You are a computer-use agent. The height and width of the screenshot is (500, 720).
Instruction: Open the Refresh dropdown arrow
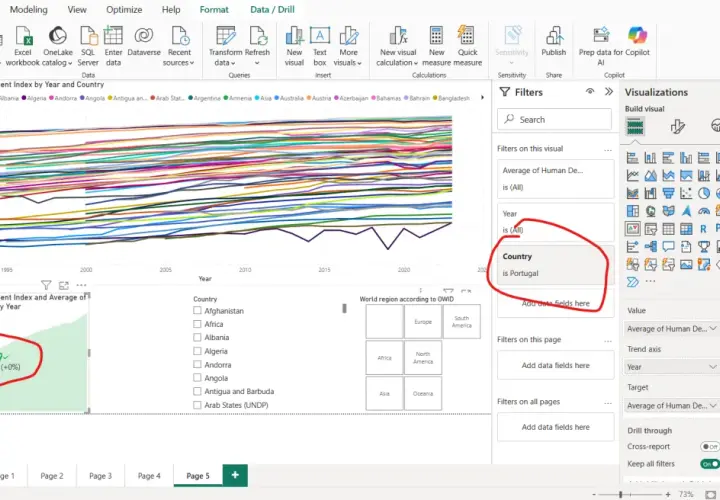point(257,63)
